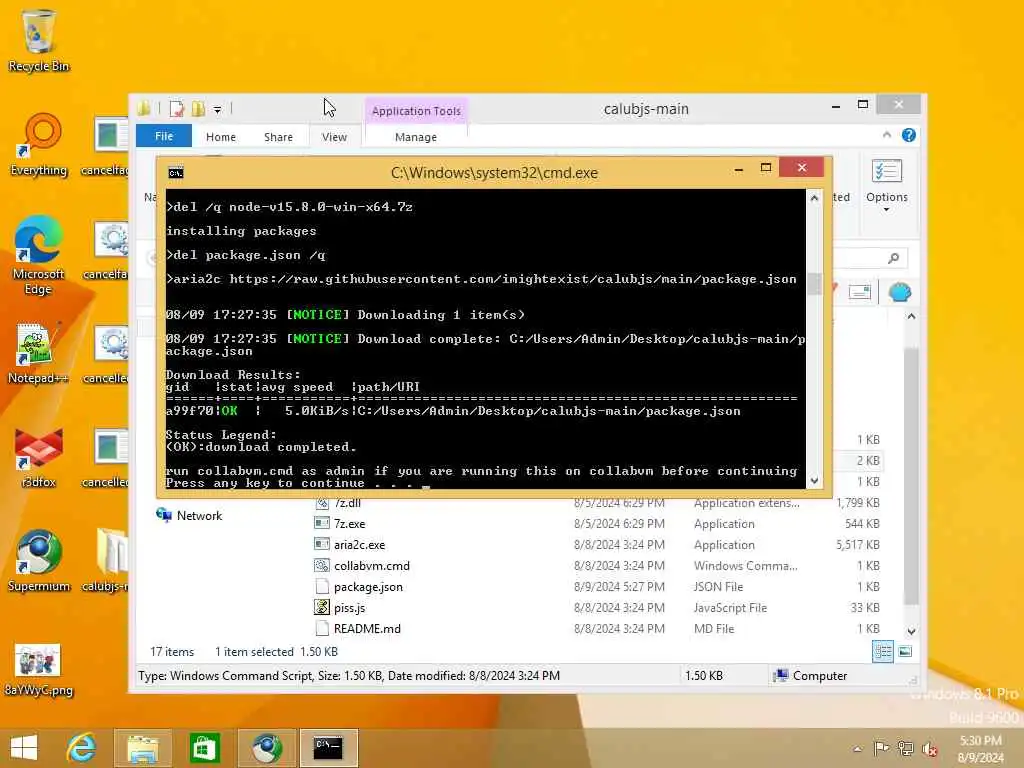
Task: Select Network in the navigation pane
Action: [x=189, y=515]
